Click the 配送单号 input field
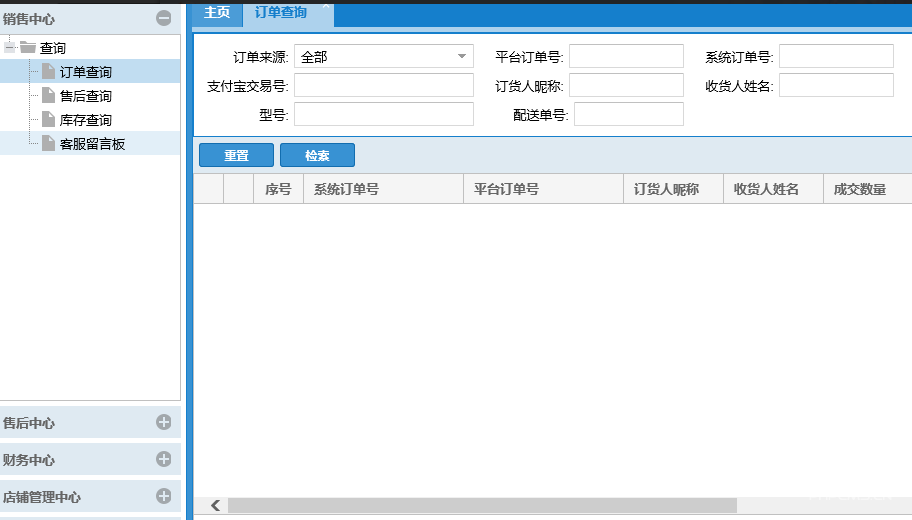 click(x=629, y=115)
